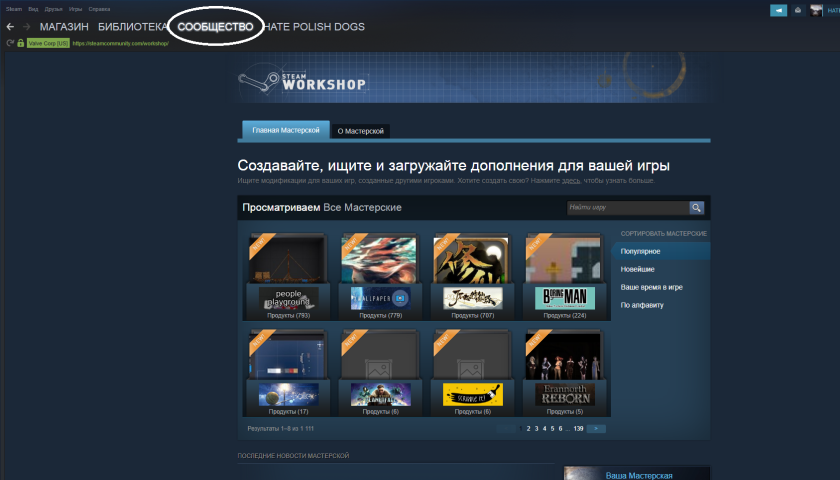Open the СООБЩЕСТВО section
This screenshot has height=480, width=840.
coord(215,27)
